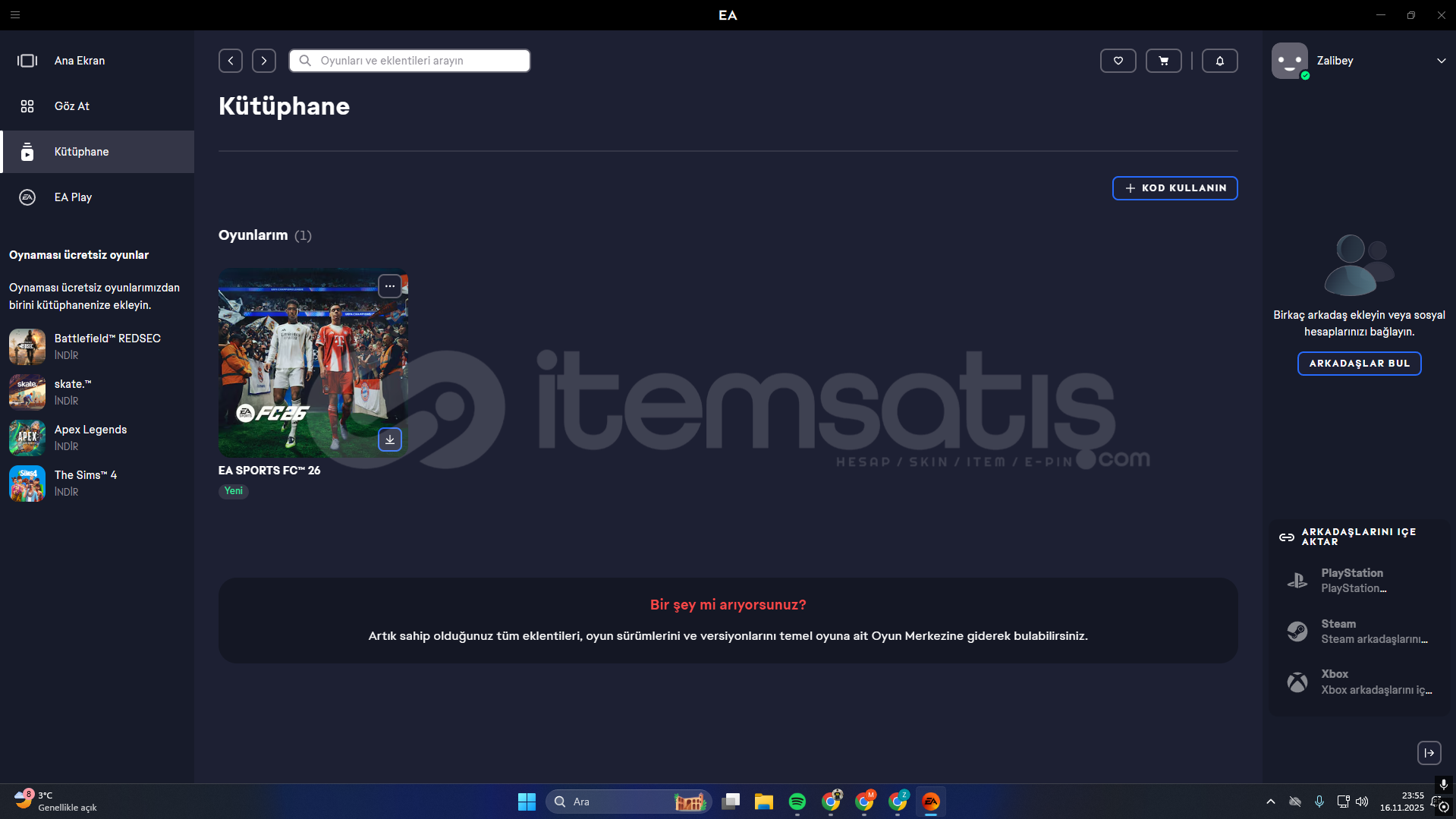Click the taskbar Ara search box
This screenshot has width=1456, height=819.
point(628,802)
